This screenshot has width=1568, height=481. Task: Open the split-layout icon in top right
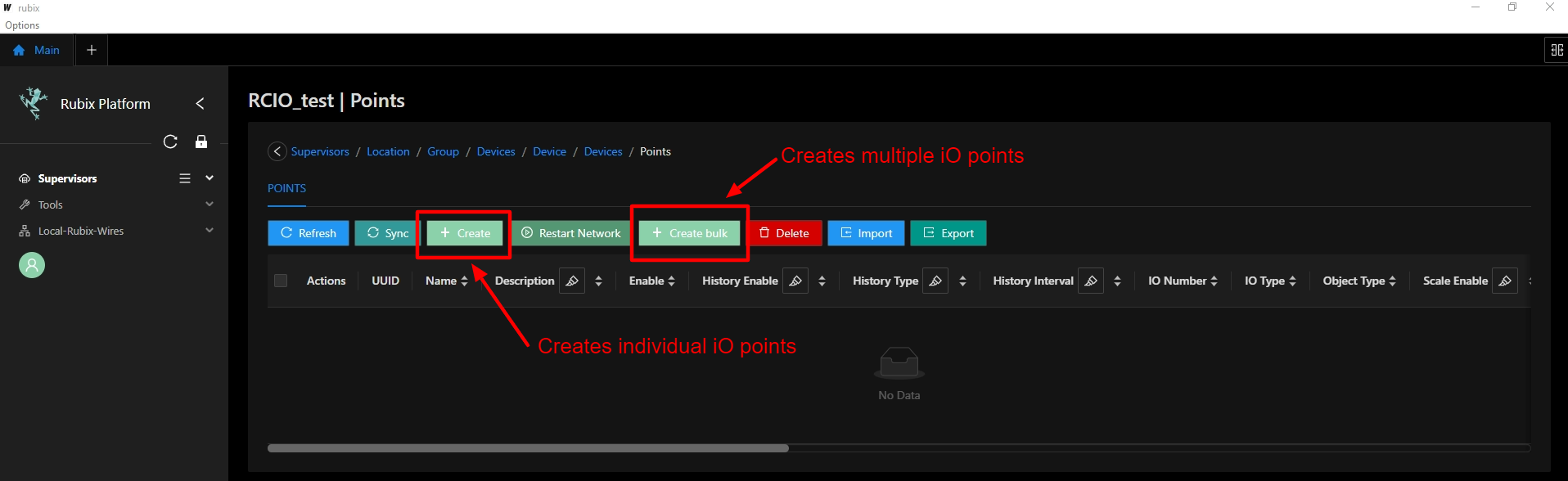tap(1557, 50)
